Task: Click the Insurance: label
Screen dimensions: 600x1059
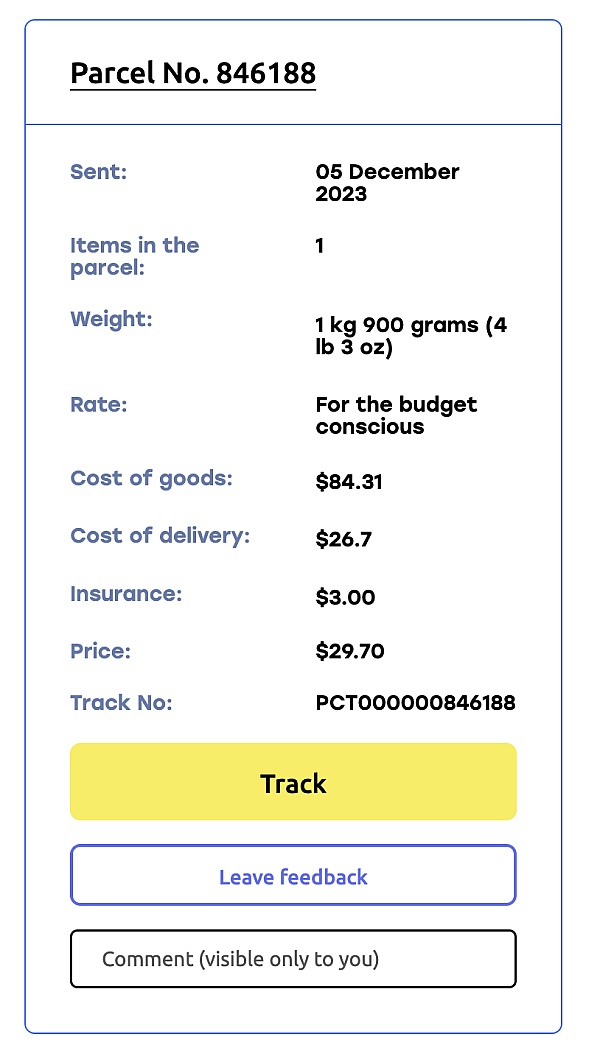Action: pos(126,594)
